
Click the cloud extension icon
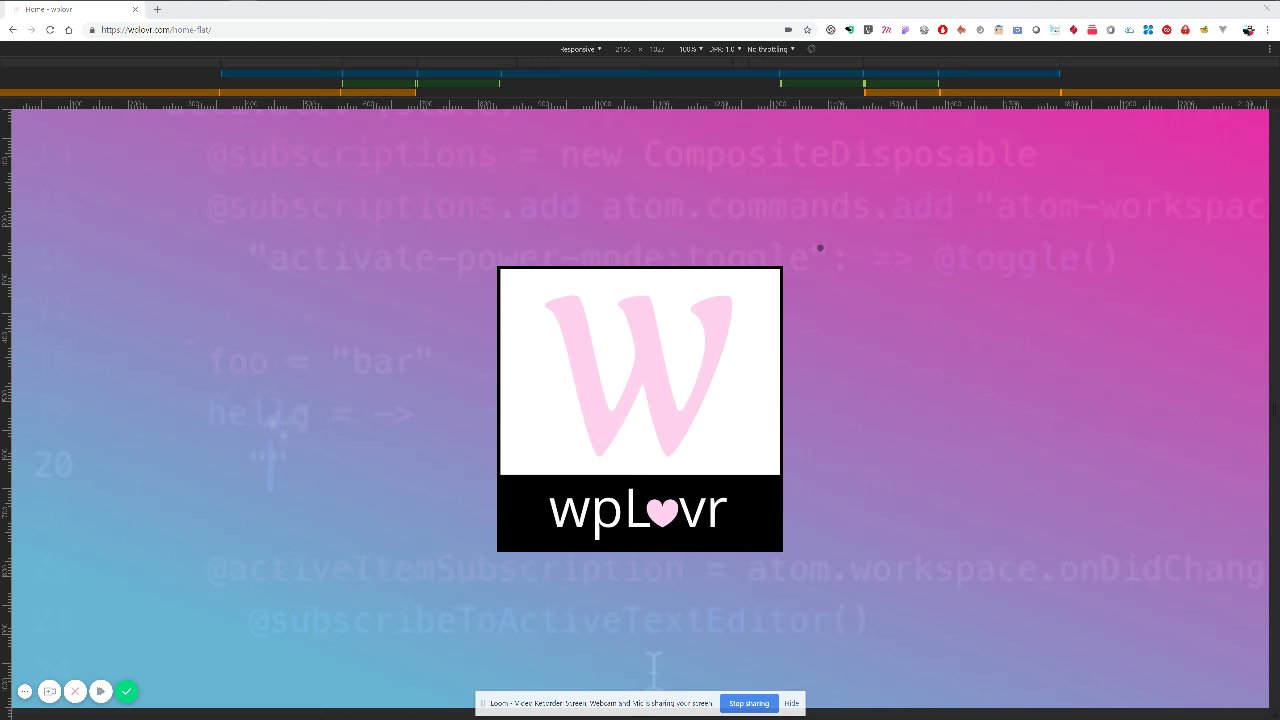click(x=1129, y=30)
